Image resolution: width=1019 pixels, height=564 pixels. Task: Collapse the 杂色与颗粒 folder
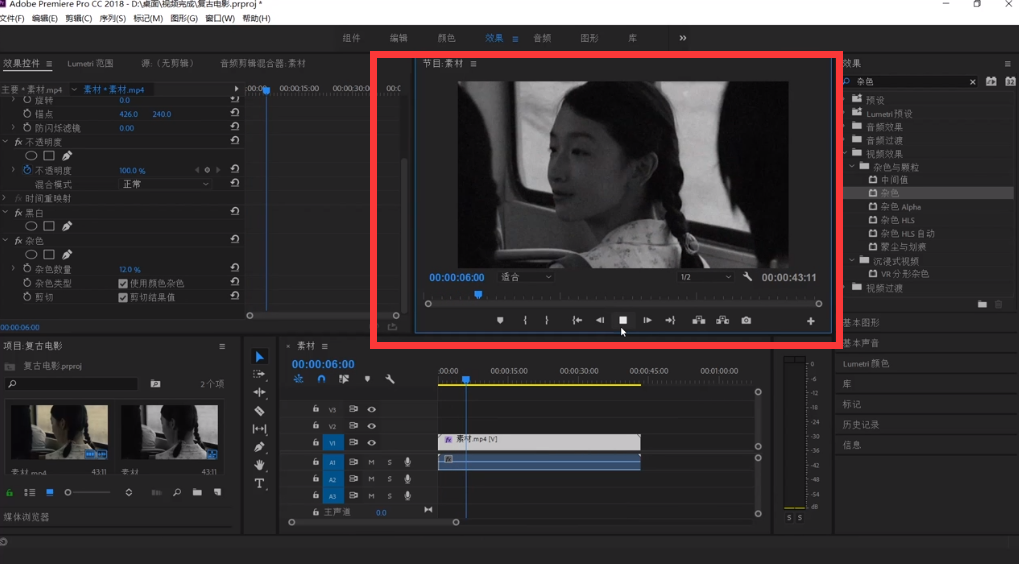coord(852,167)
